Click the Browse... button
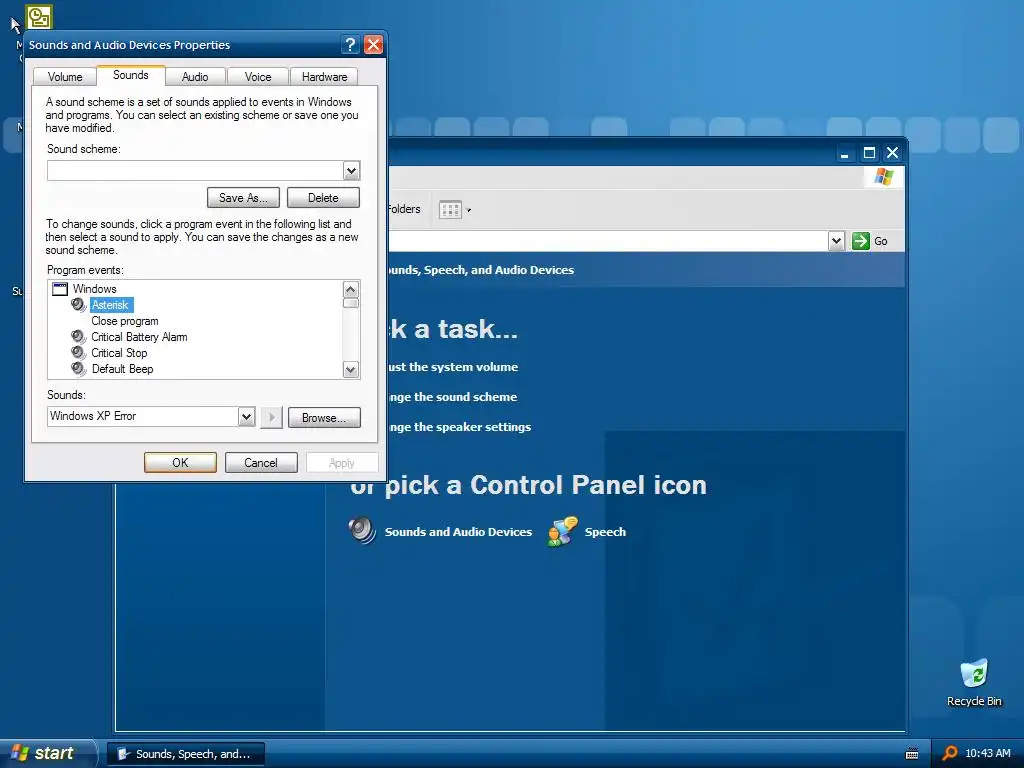The width and height of the screenshot is (1024, 768). tap(324, 418)
